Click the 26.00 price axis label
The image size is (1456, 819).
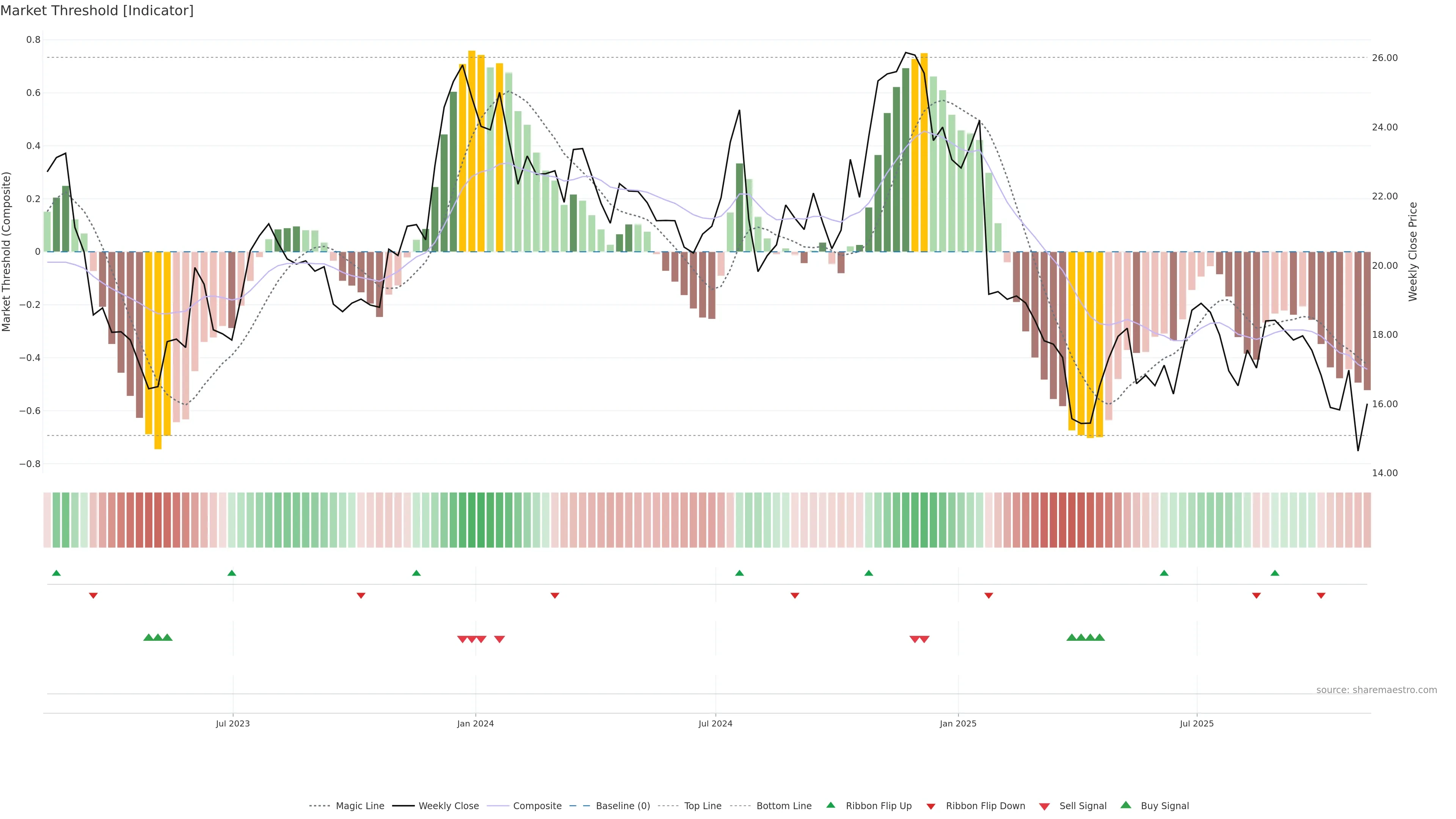pyautogui.click(x=1385, y=58)
